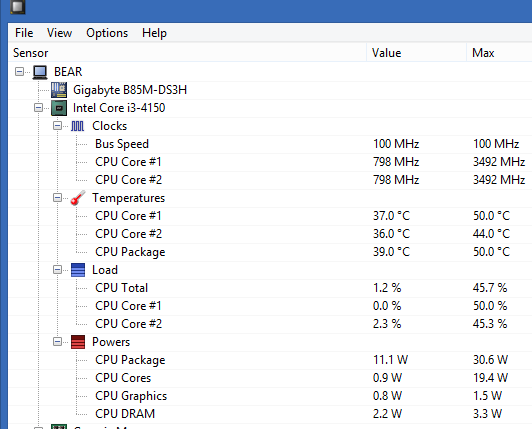
Task: Click the Max column header
Action: coord(499,53)
